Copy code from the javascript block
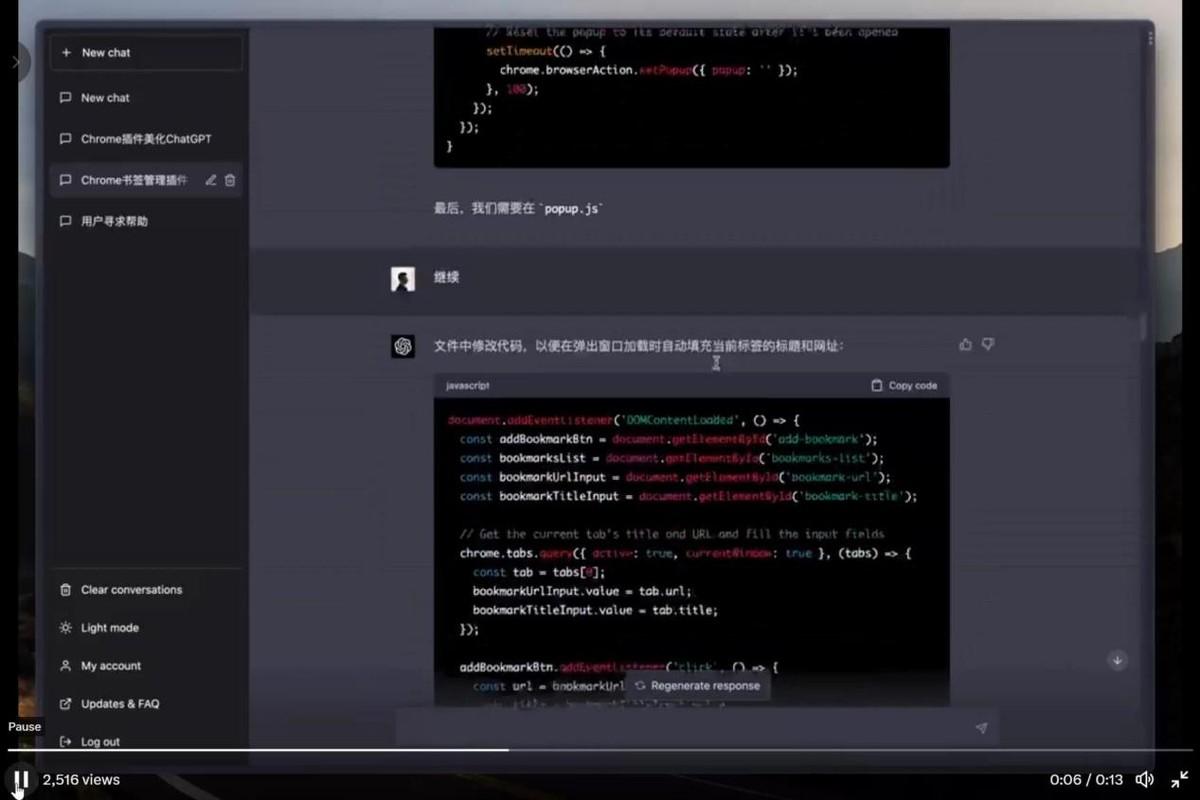 904,385
